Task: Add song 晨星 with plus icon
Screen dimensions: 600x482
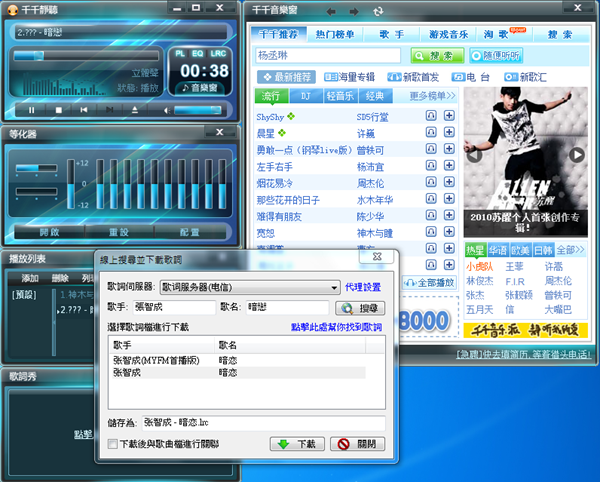Action: click(x=449, y=133)
